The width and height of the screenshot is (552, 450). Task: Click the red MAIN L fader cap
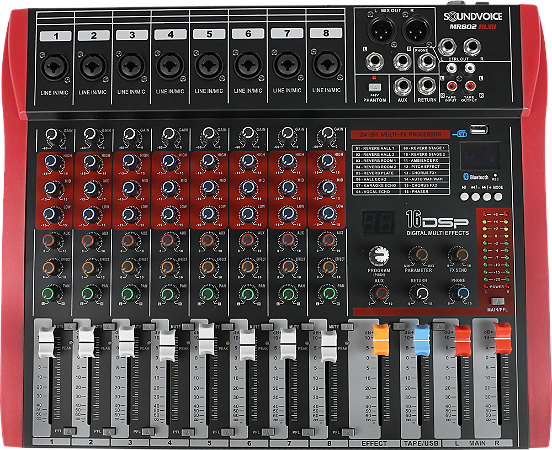pos(462,340)
